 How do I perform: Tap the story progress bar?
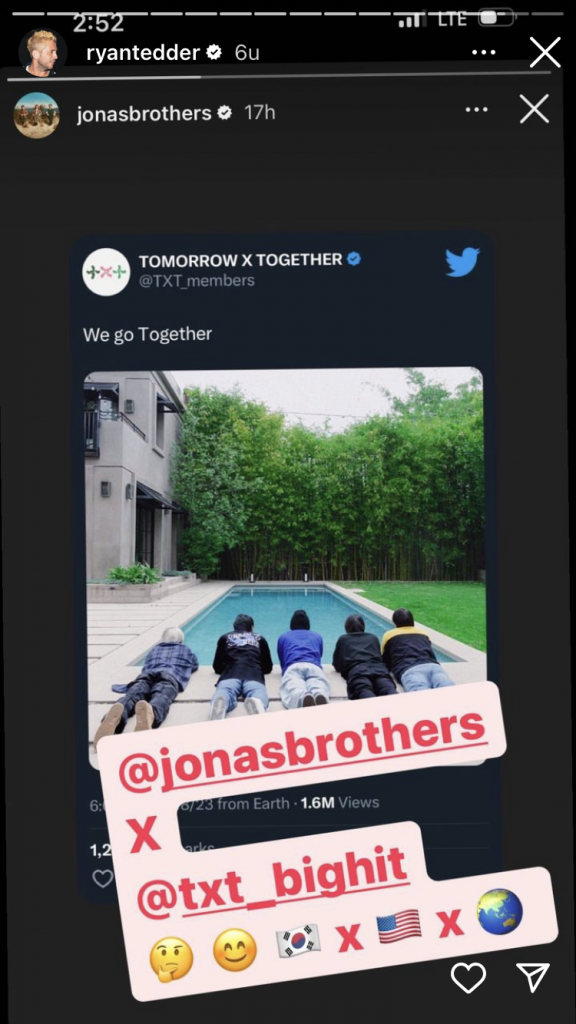point(279,78)
